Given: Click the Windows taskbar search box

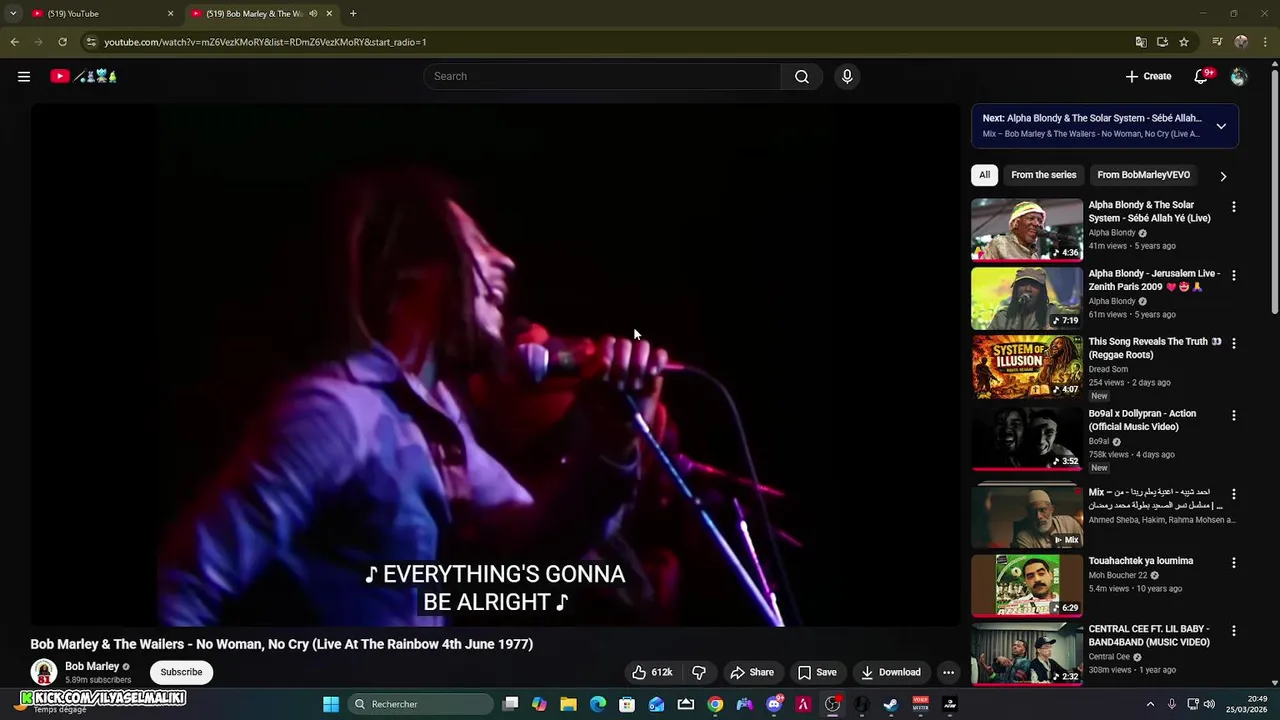Looking at the screenshot, I should click(x=421, y=704).
